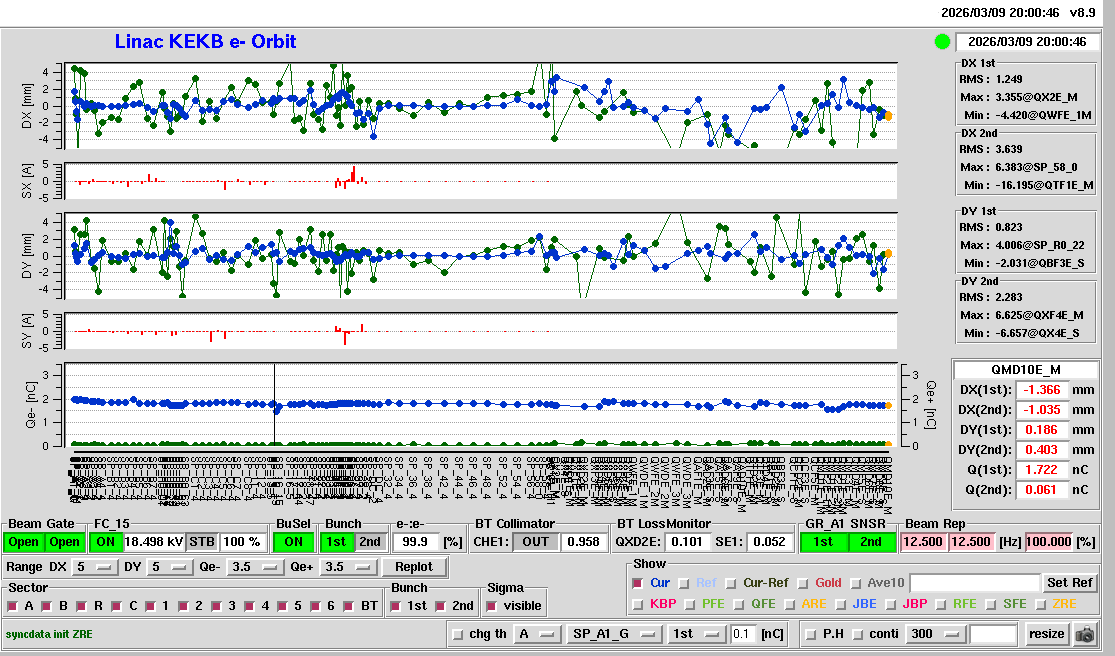The width and height of the screenshot is (1115, 656).
Task: Select GR_A1 SNSR 2nd indicator
Action: click(x=871, y=541)
